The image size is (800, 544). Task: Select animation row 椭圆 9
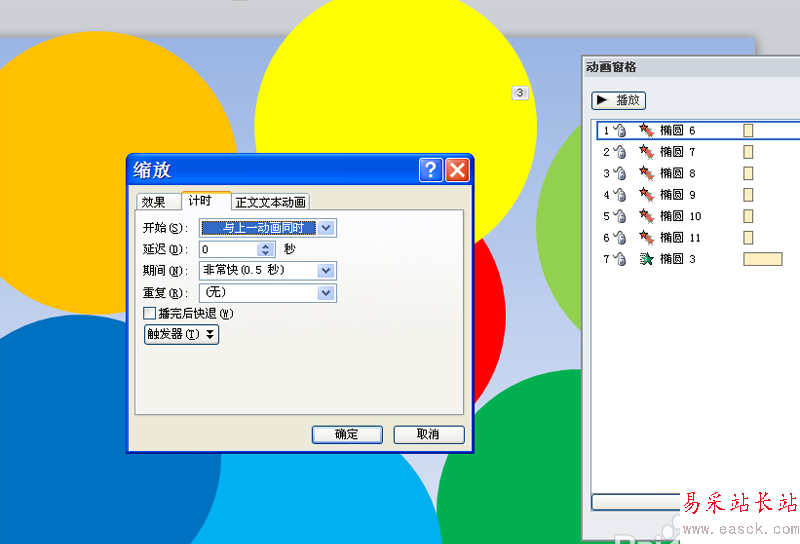coord(698,195)
